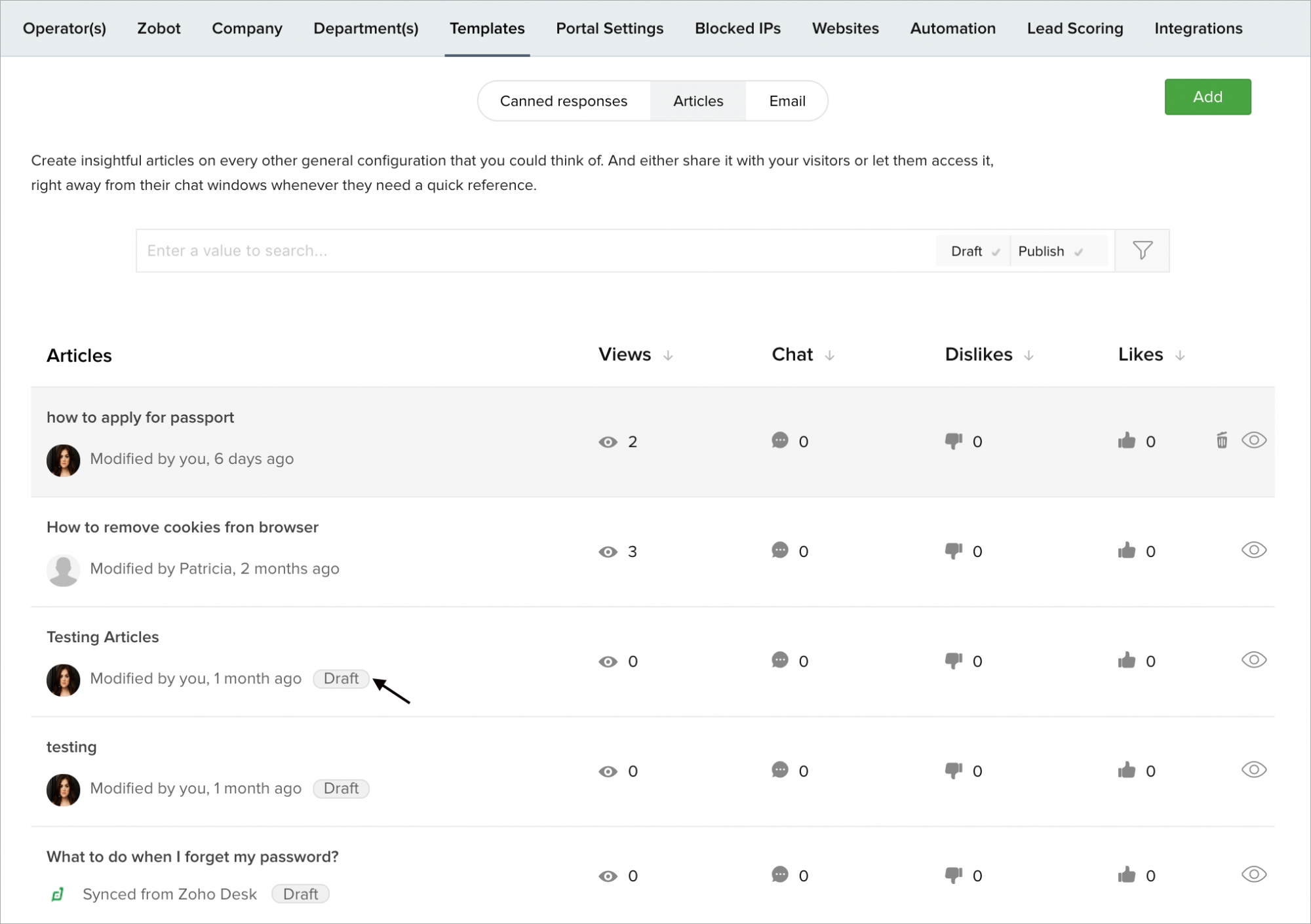Click chat bubble icon on Testing Articles row
Image resolution: width=1311 pixels, height=924 pixels.
pyautogui.click(x=779, y=660)
